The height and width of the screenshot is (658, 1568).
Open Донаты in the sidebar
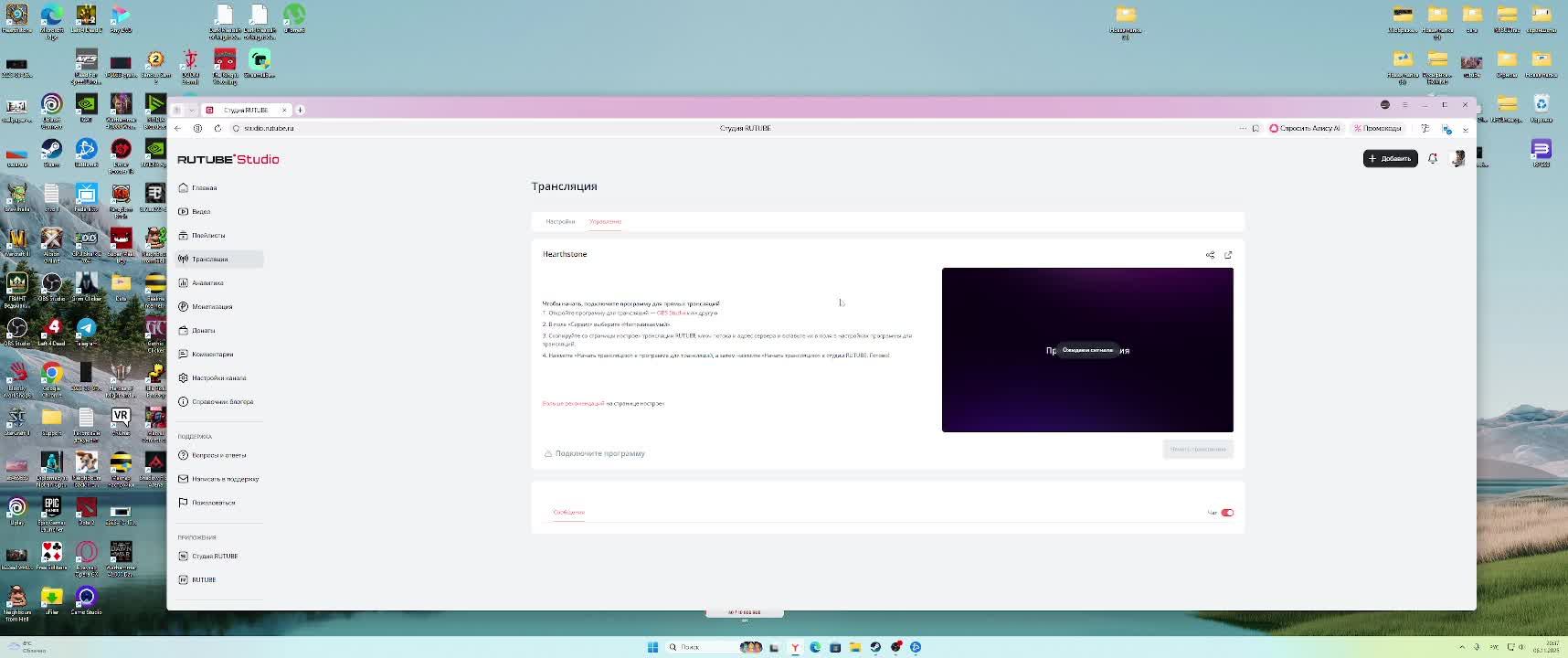tap(219, 330)
